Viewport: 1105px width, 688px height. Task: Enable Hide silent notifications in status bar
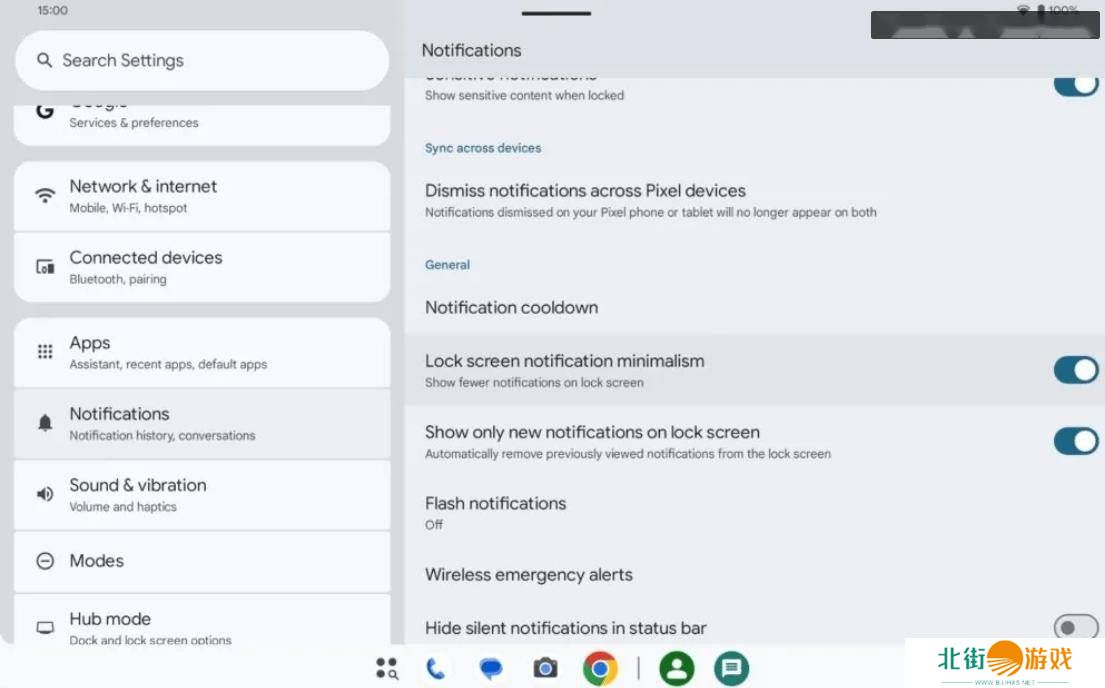[1075, 628]
